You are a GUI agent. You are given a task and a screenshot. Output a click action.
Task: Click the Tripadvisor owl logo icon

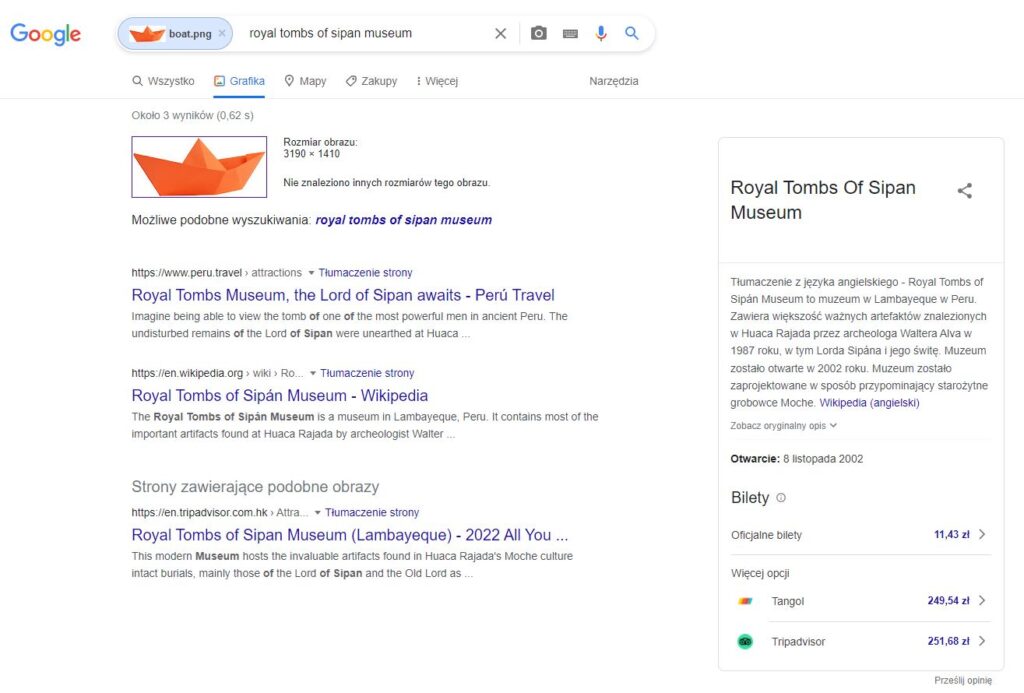click(x=745, y=641)
